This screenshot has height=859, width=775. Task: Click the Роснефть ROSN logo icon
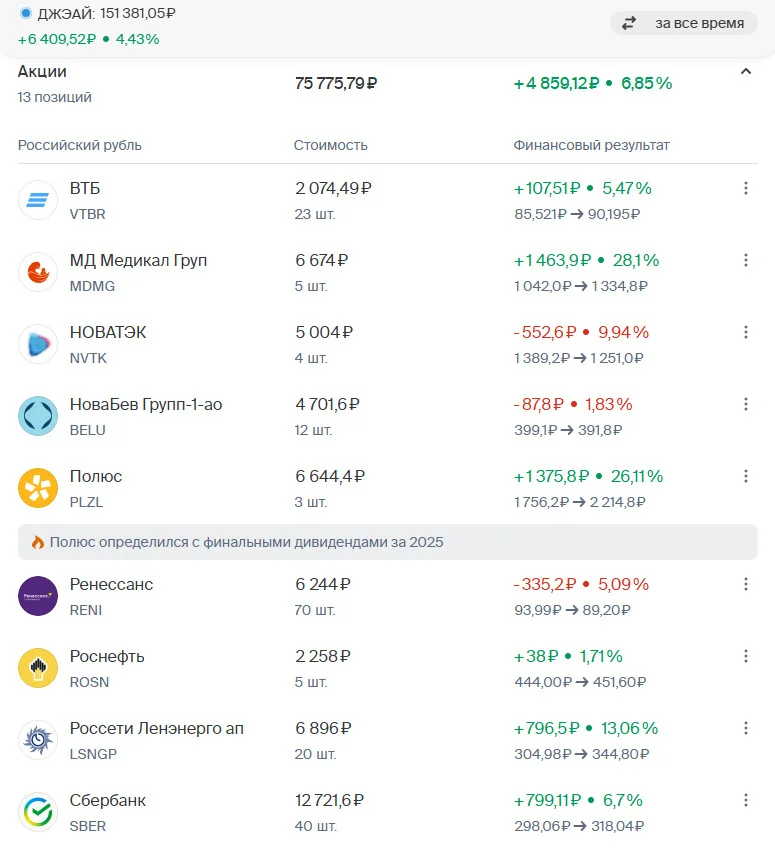click(x=38, y=668)
